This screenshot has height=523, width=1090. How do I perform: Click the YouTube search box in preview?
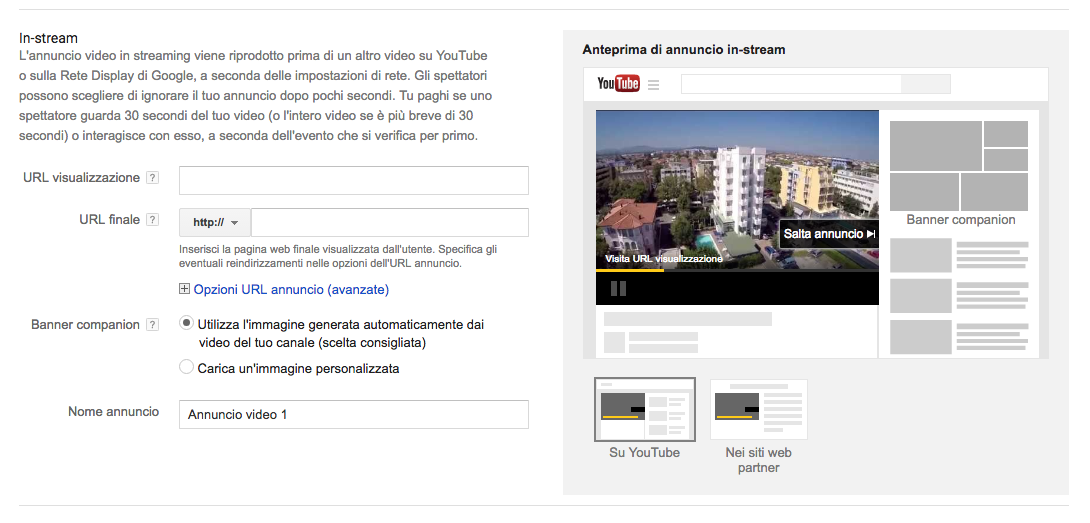(815, 84)
